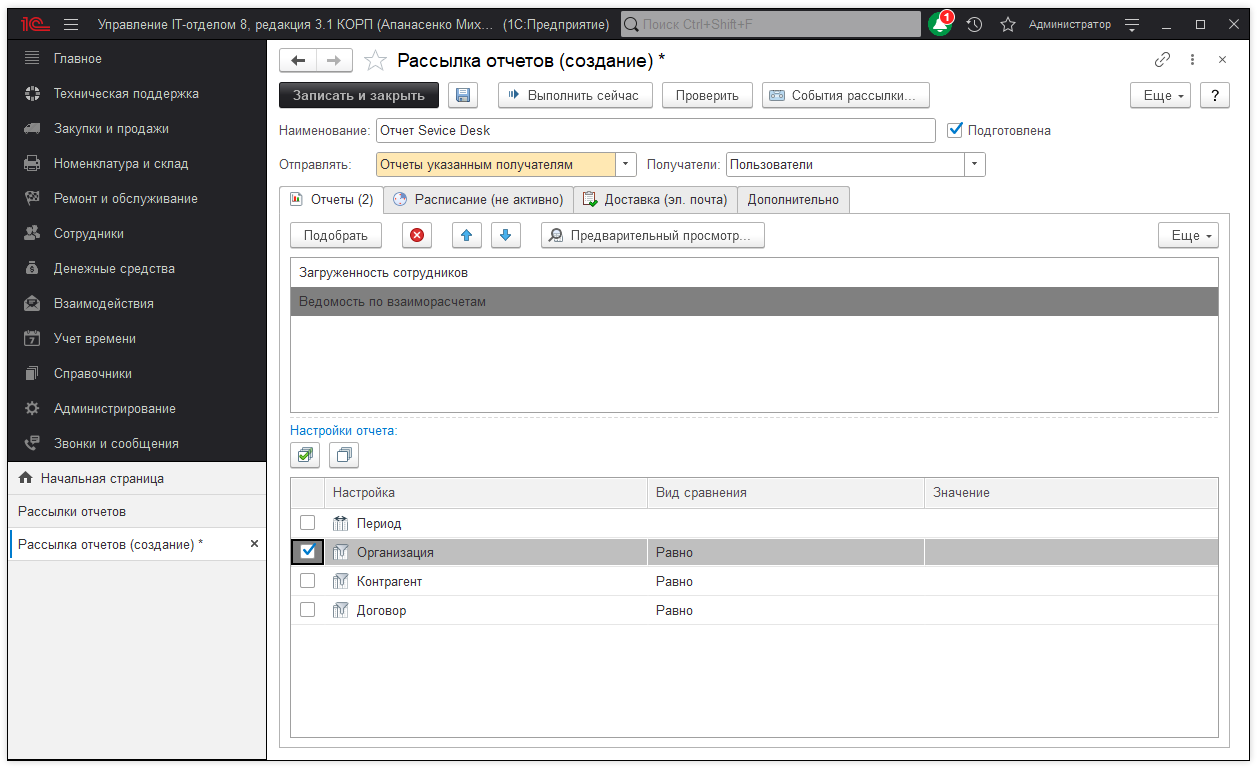Click the check all settings icon
This screenshot has width=1257, height=768.
point(305,455)
